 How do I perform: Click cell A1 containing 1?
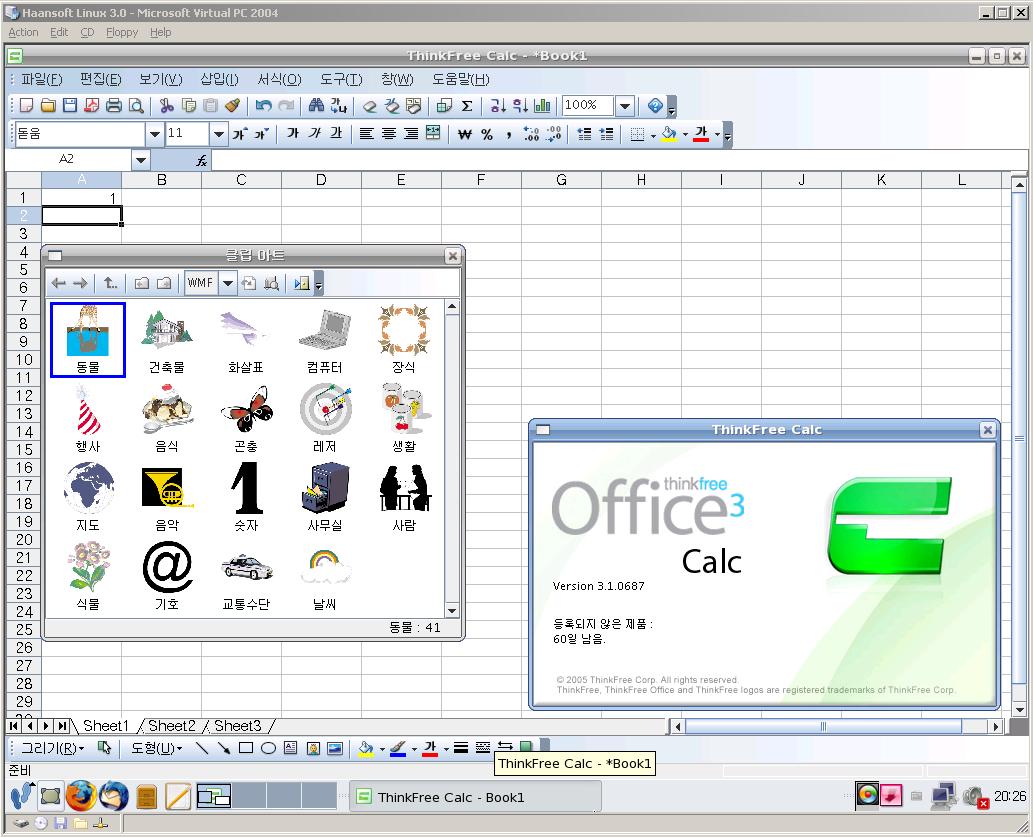[x=82, y=198]
